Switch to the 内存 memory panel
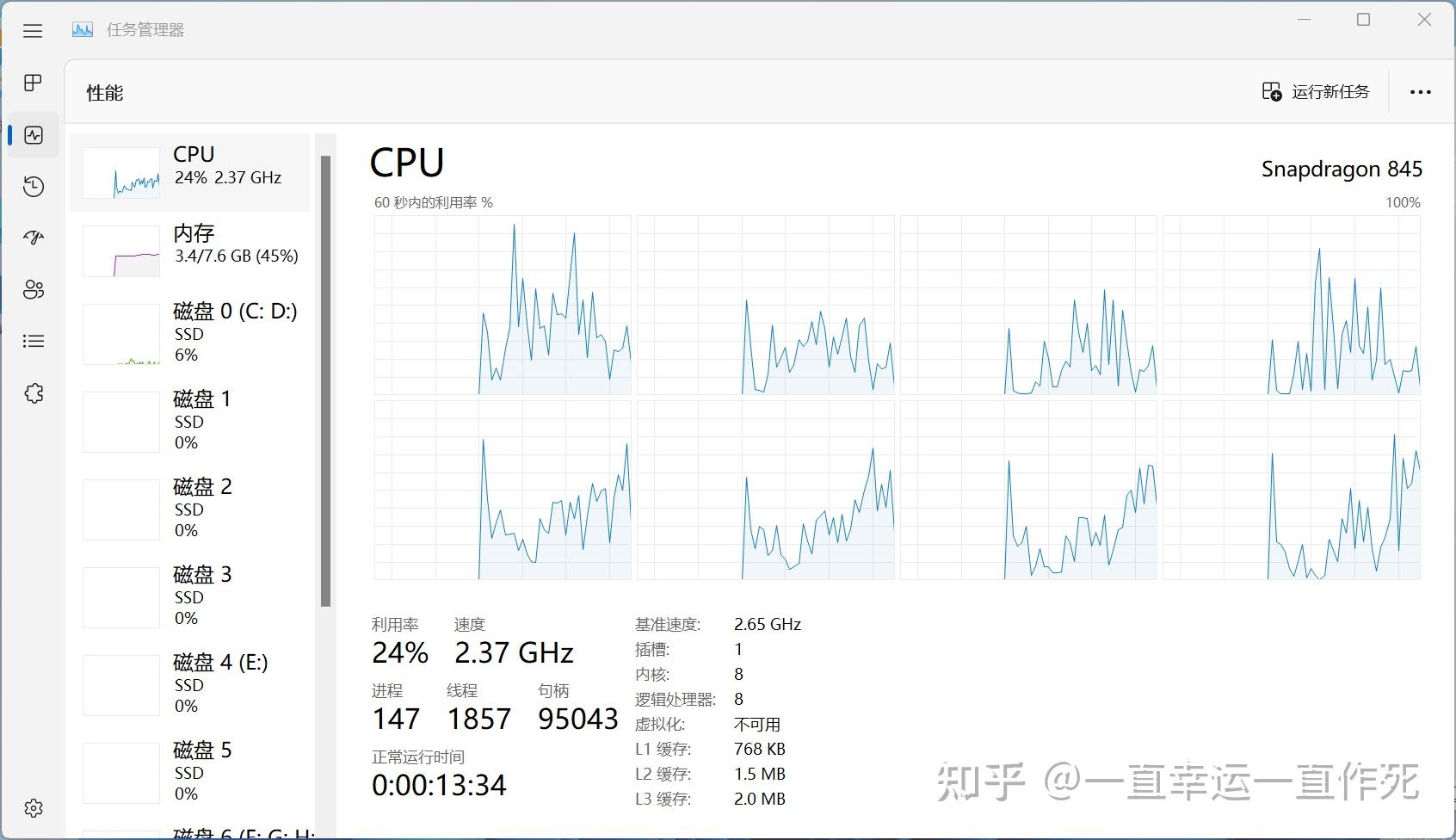The width and height of the screenshot is (1456, 840). (191, 250)
